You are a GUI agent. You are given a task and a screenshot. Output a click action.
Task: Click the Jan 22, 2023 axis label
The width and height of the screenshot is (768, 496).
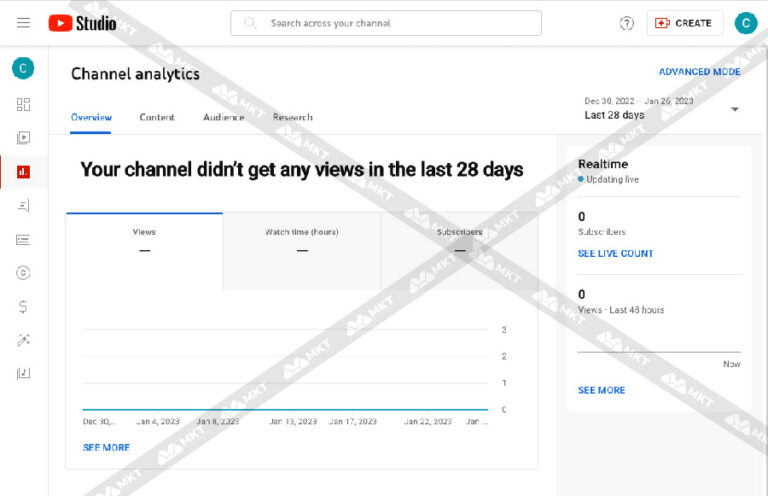(428, 422)
